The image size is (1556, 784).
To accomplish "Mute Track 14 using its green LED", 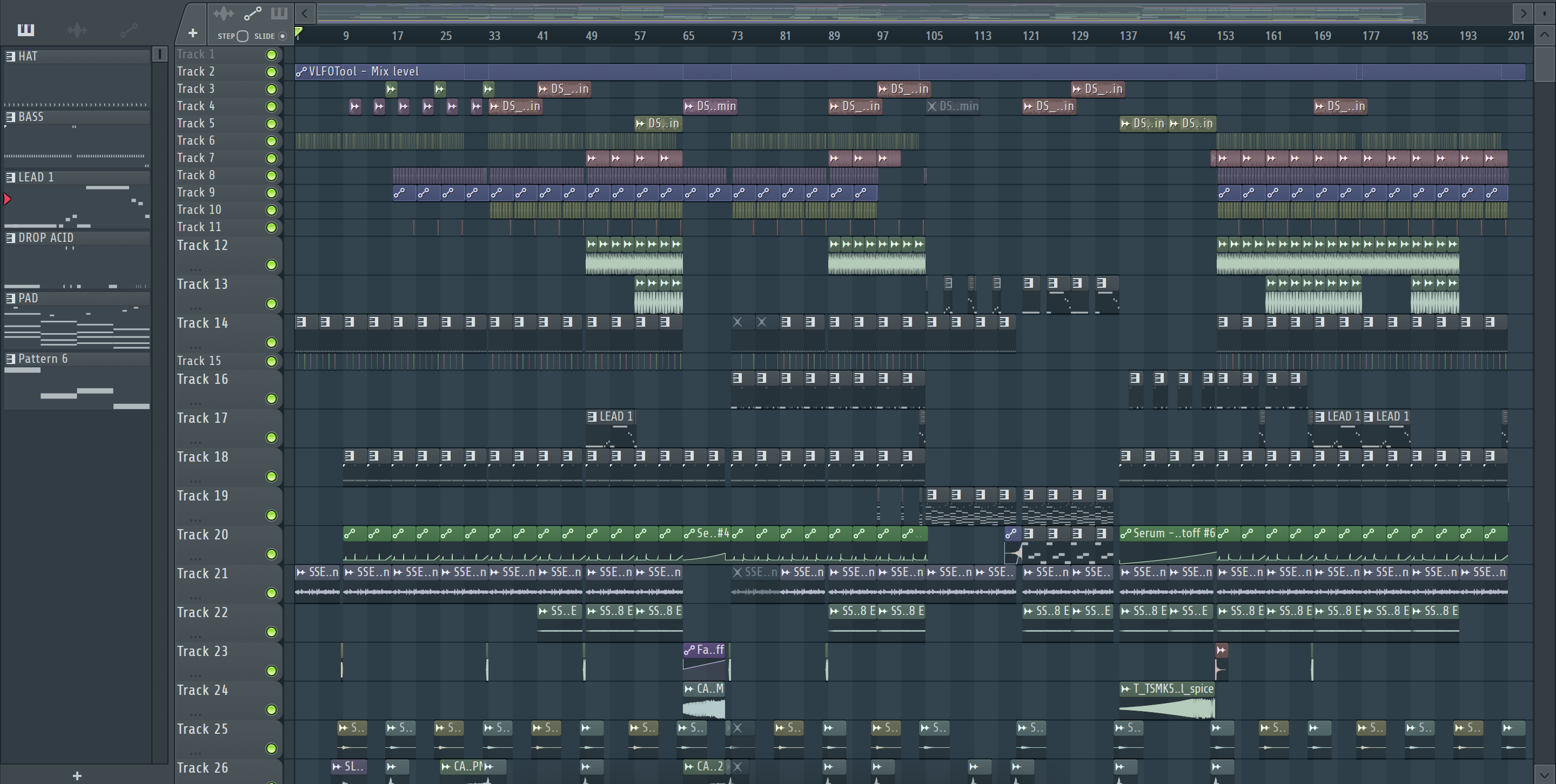I will (272, 343).
